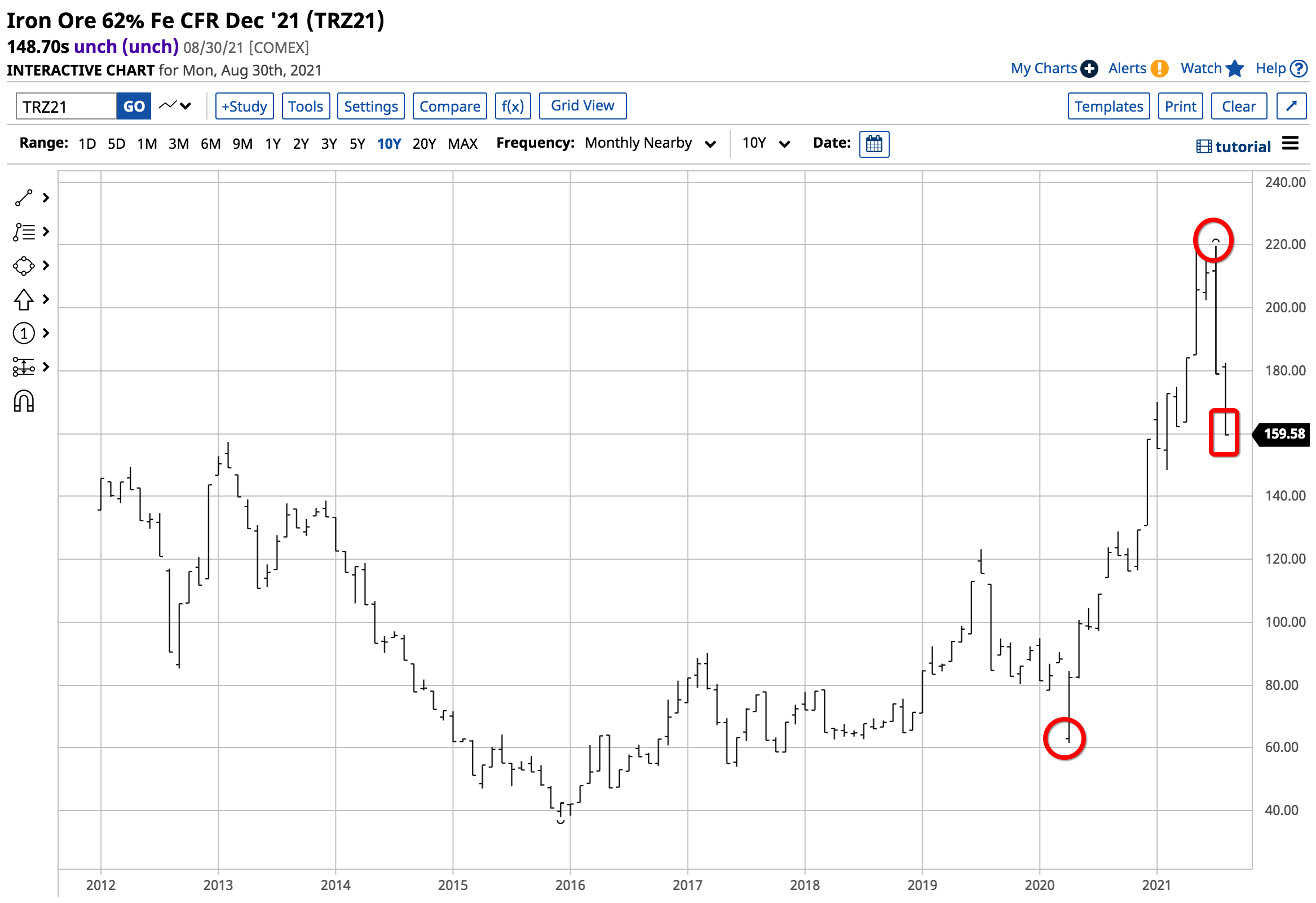Viewport: 1316px width, 903px height.
Task: Open the +Study button
Action: [245, 107]
